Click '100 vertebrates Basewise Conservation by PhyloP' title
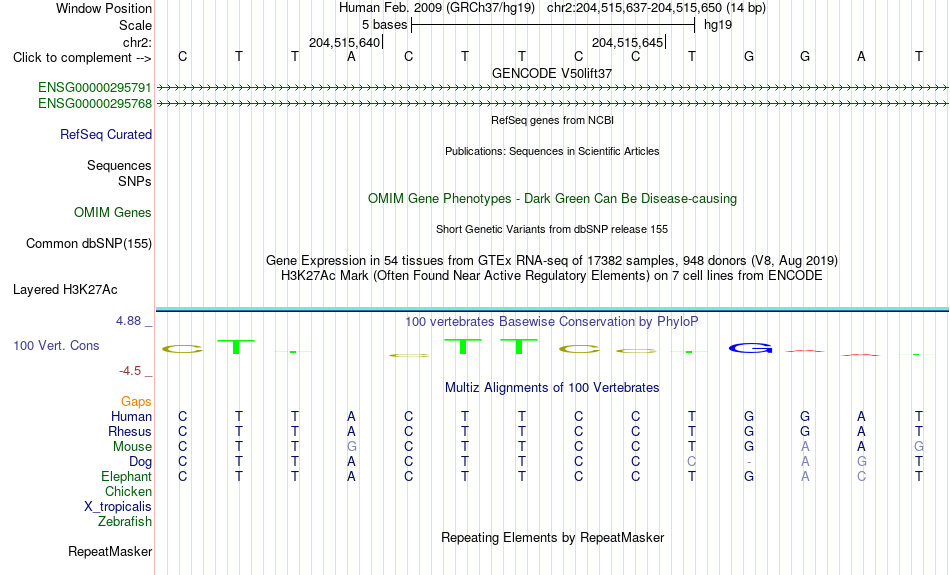Image resolution: width=950 pixels, height=575 pixels. pos(552,322)
